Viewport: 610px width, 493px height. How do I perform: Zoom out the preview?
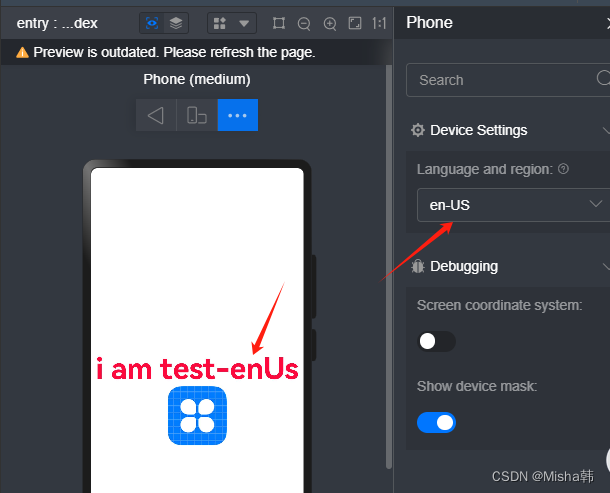click(x=304, y=24)
